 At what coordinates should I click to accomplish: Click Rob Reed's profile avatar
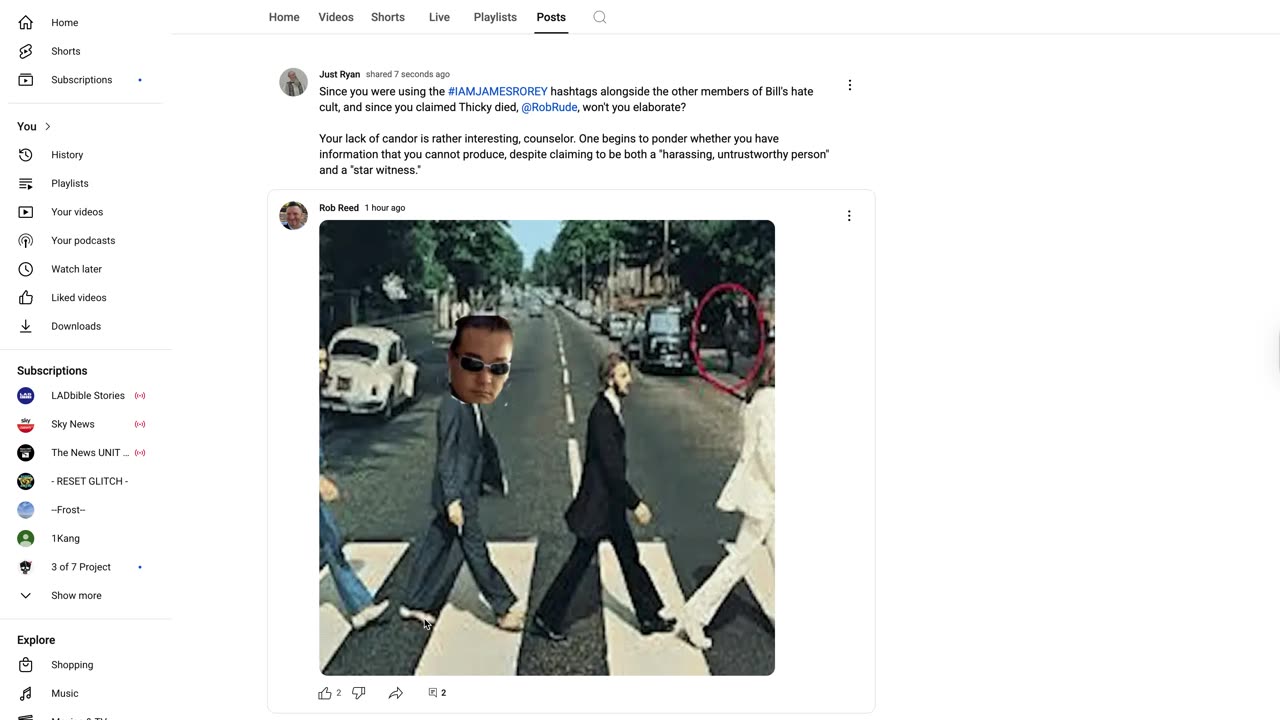click(293, 215)
